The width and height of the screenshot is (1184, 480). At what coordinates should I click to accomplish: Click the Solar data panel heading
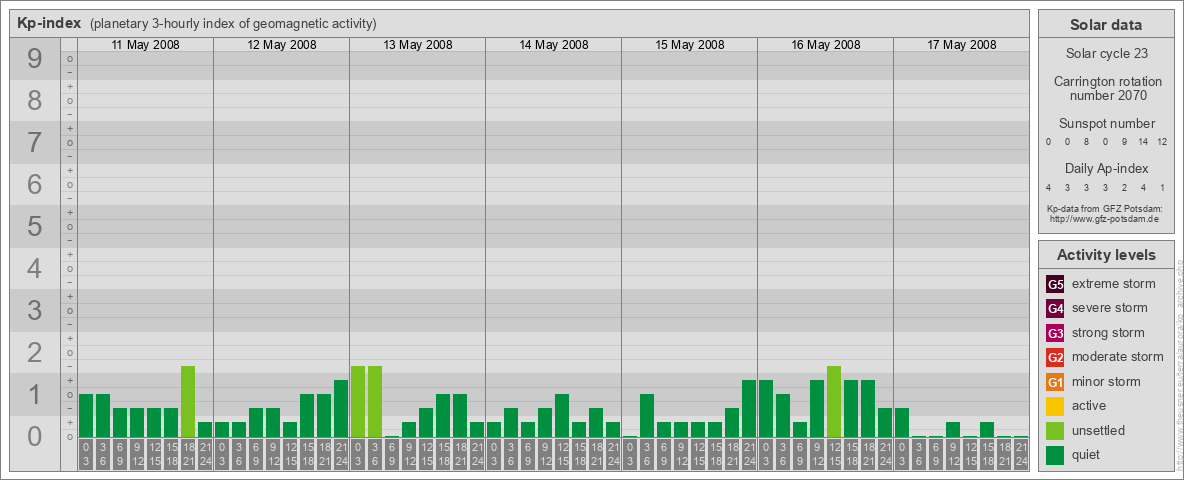click(x=1105, y=25)
